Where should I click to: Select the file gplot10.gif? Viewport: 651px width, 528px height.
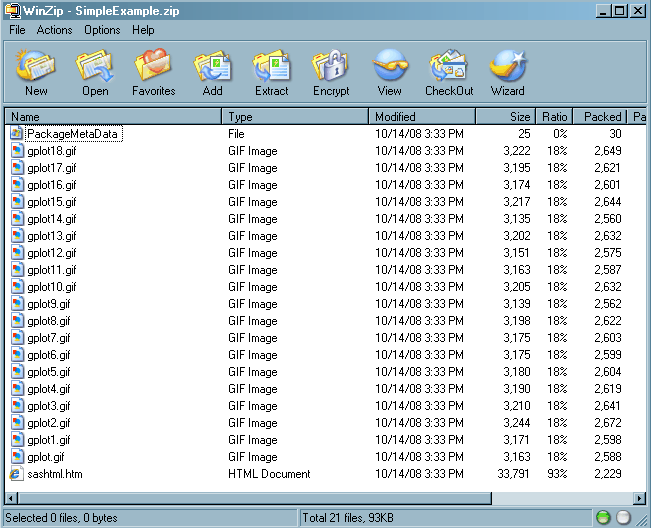point(51,287)
